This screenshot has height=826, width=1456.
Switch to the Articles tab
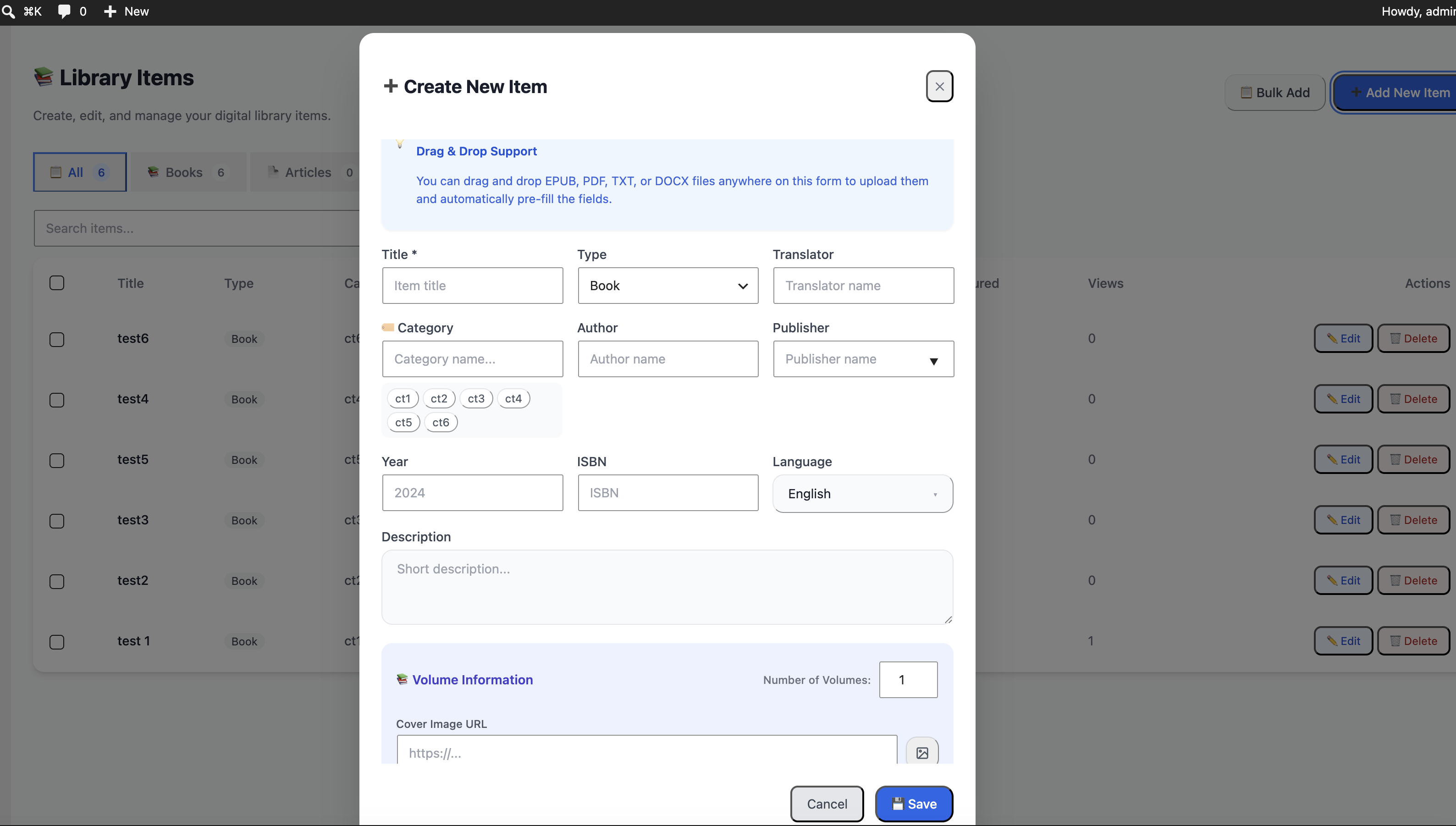click(x=306, y=172)
